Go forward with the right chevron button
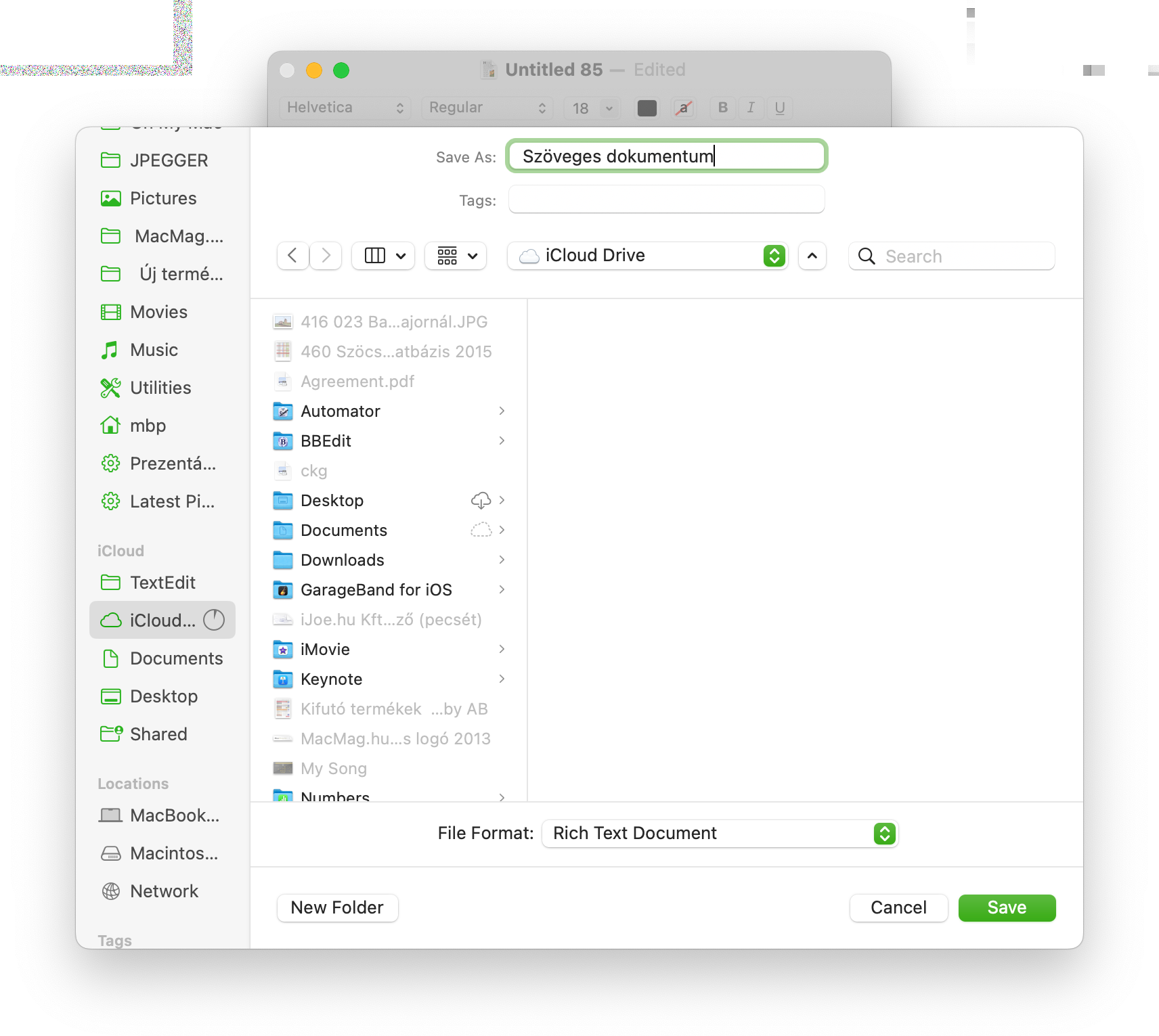Viewport: 1159px width, 1036px height. pos(326,256)
